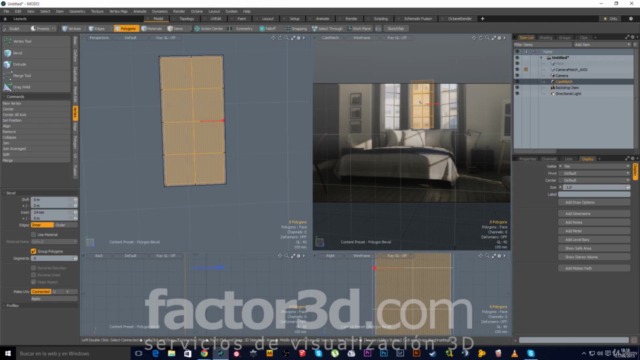Click the Show Safe Area button
640x360 pixels.
pyautogui.click(x=594, y=248)
